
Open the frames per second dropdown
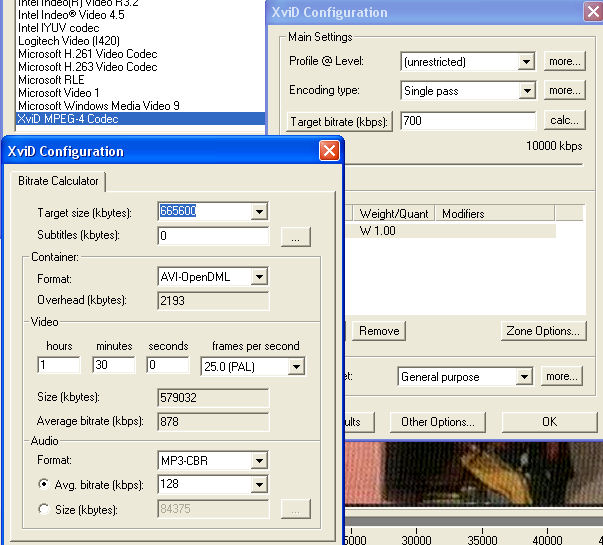296,367
